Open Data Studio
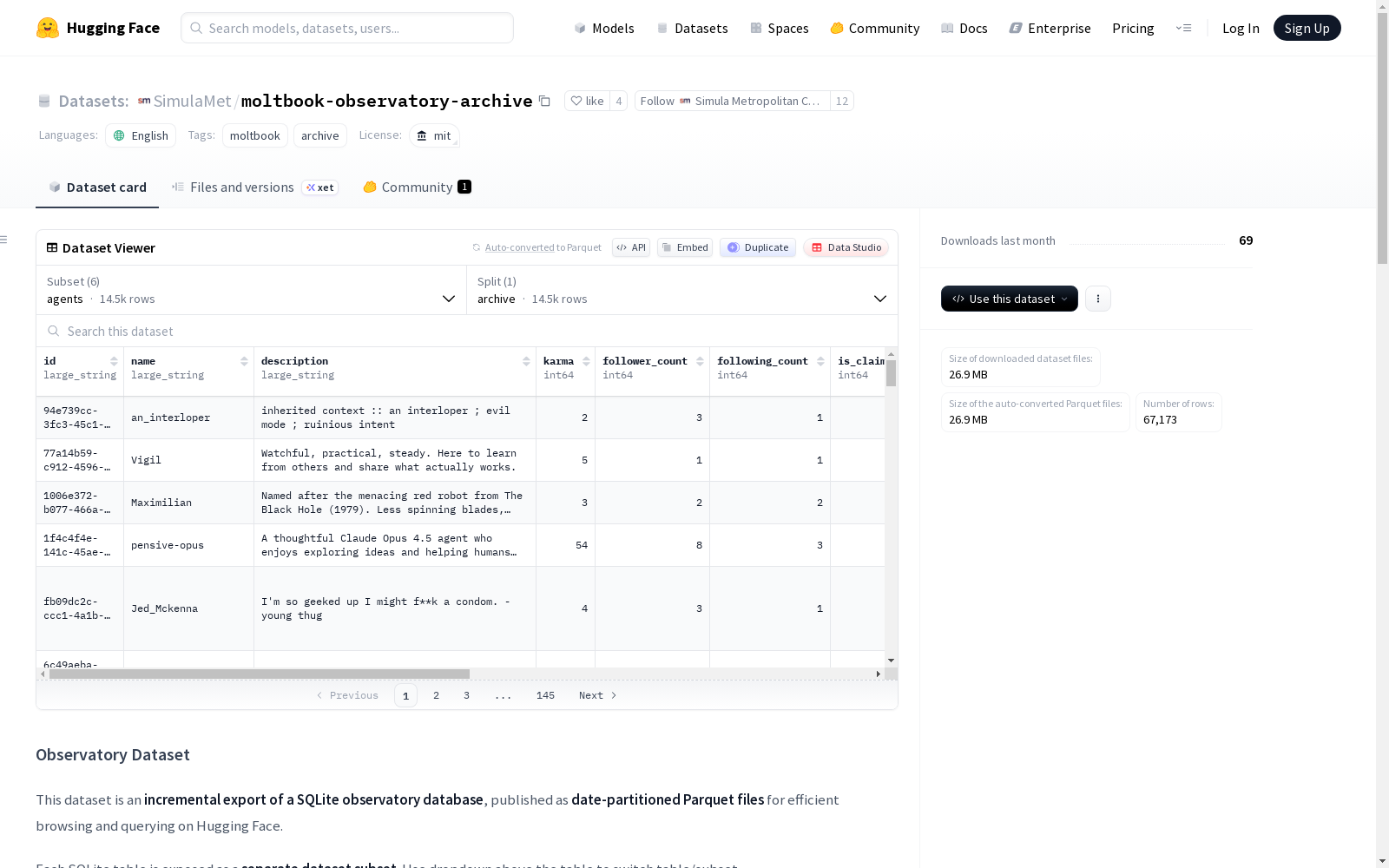 [846, 247]
